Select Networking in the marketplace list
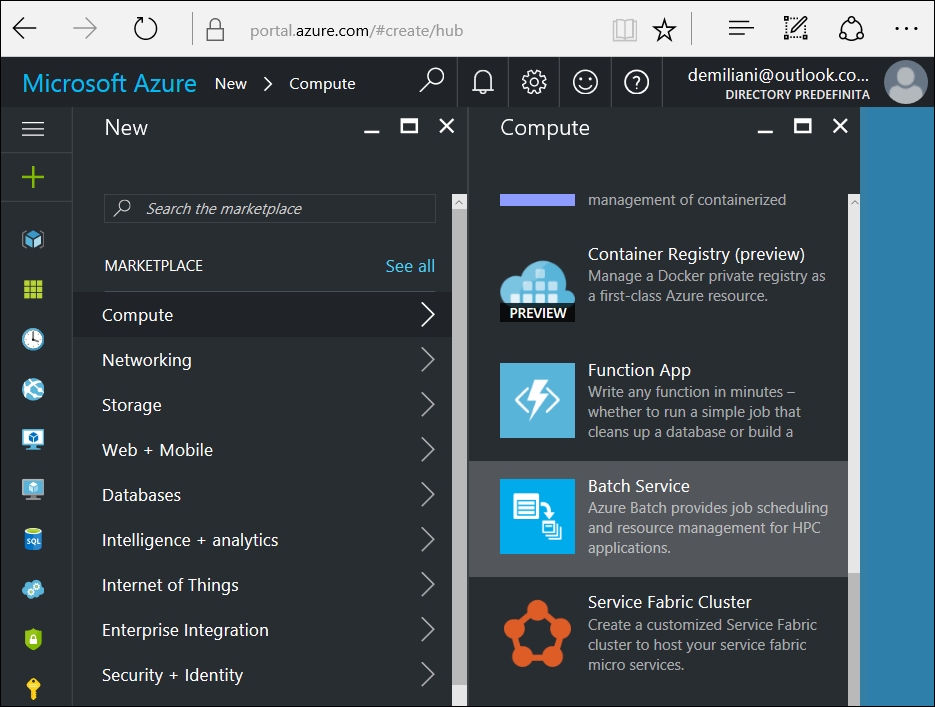This screenshot has width=935, height=707. click(262, 360)
